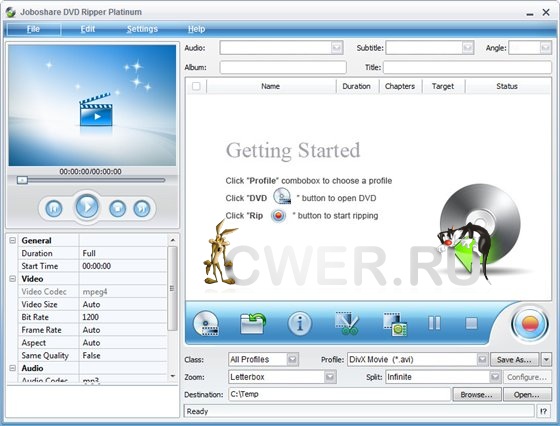This screenshot has width=560, height=426.
Task: Click the properties panel scrollbar thumb
Action: [x=172, y=289]
